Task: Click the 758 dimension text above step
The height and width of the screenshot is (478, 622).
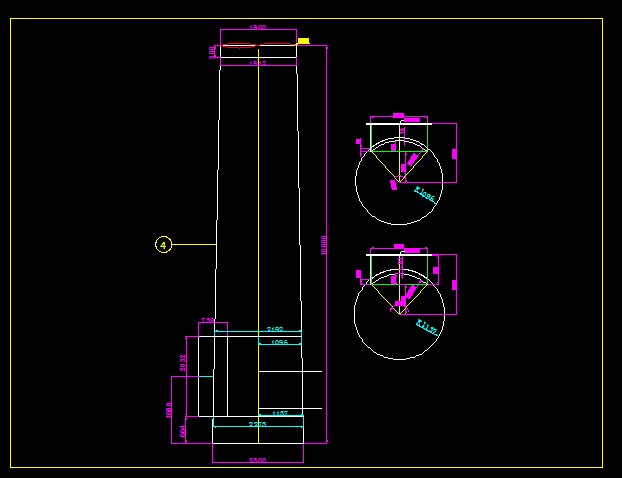Action: click(207, 321)
